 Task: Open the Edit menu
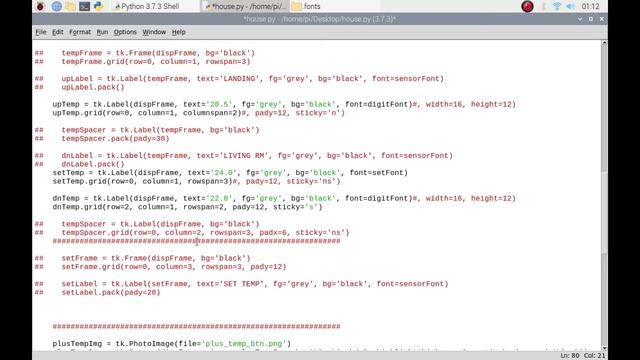pyautogui.click(x=58, y=32)
